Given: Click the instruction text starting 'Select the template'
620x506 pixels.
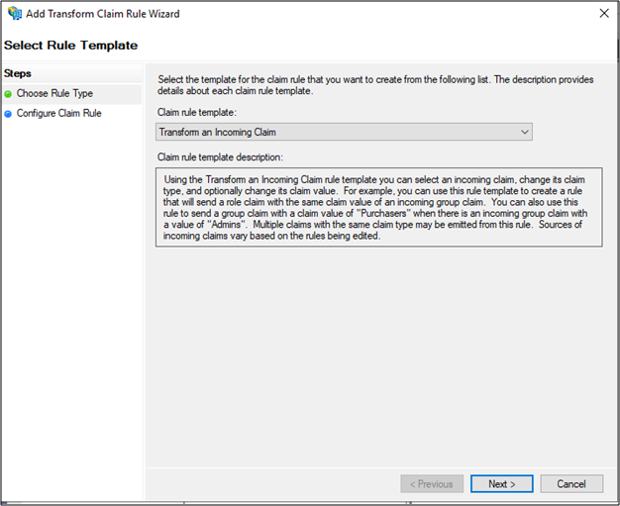Looking at the screenshot, I should pos(375,85).
